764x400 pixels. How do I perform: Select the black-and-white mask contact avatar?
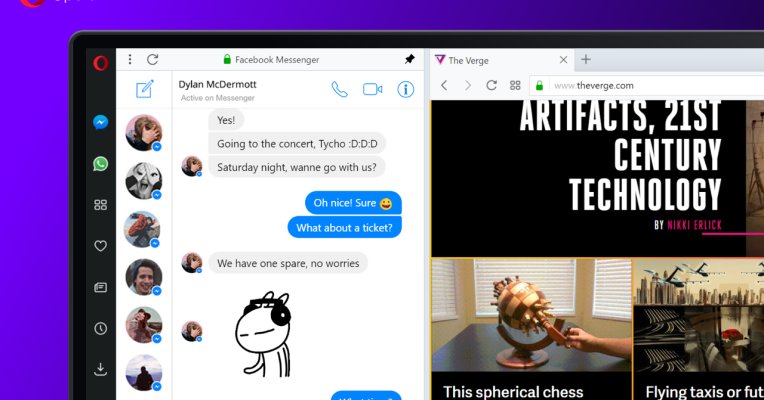[x=144, y=181]
